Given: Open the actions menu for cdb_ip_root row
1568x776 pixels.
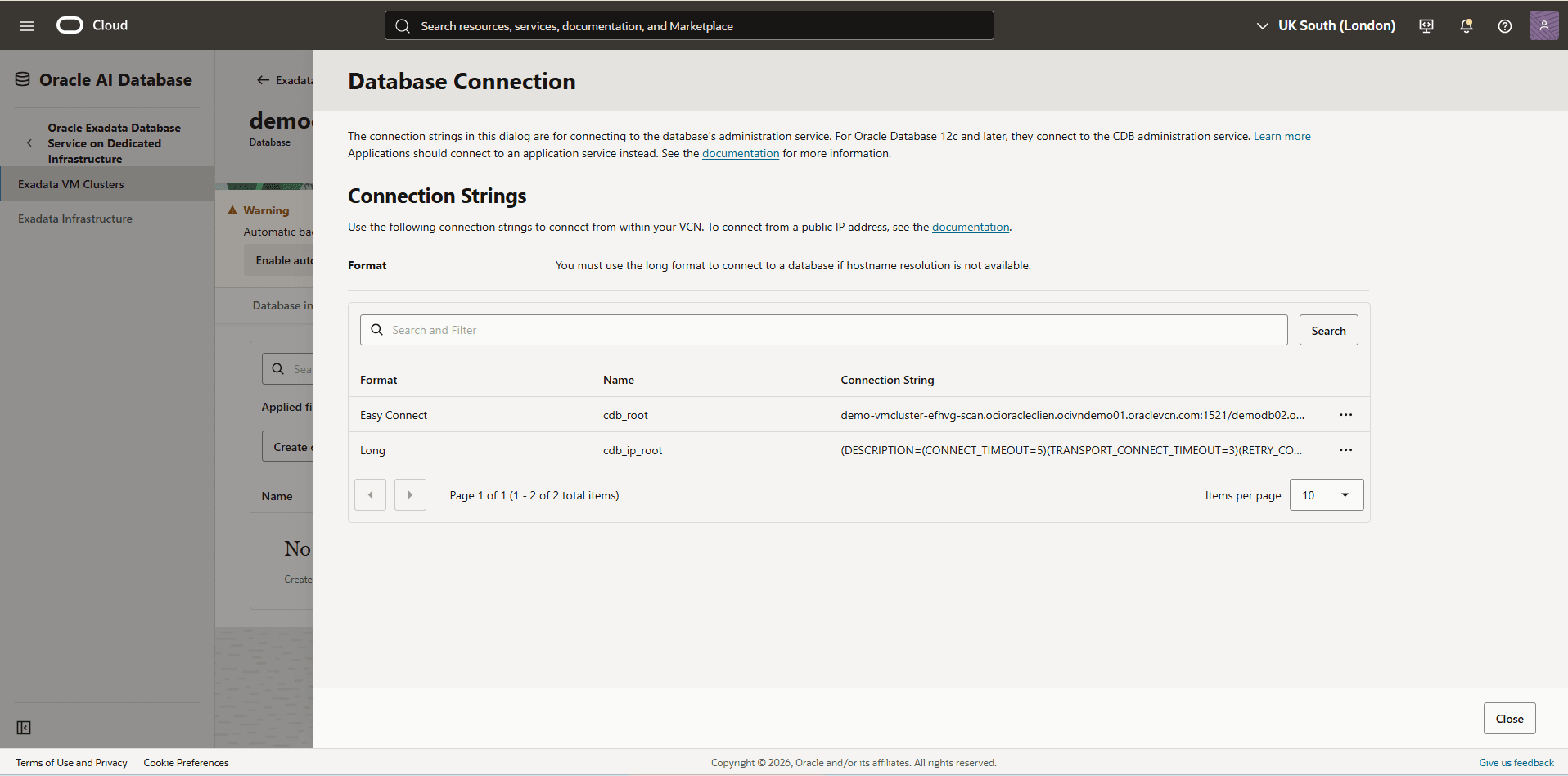Looking at the screenshot, I should click(x=1346, y=449).
